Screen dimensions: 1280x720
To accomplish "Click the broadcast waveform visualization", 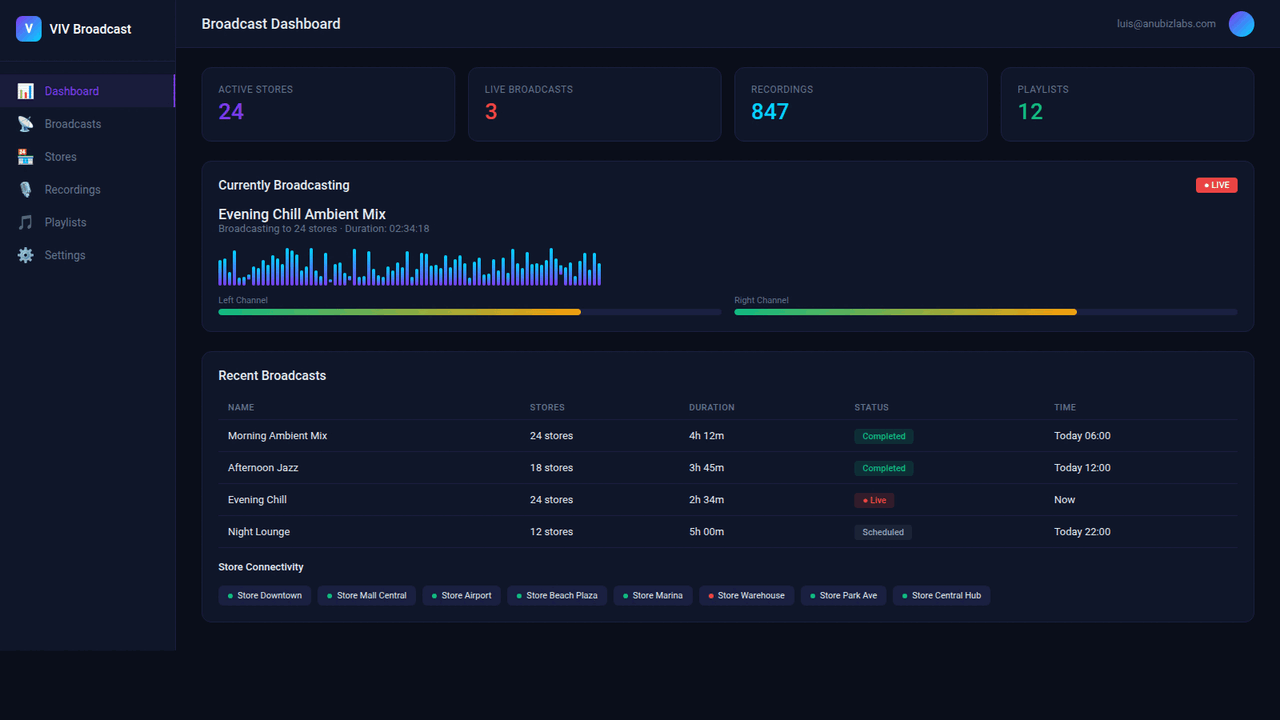I will 410,267.
